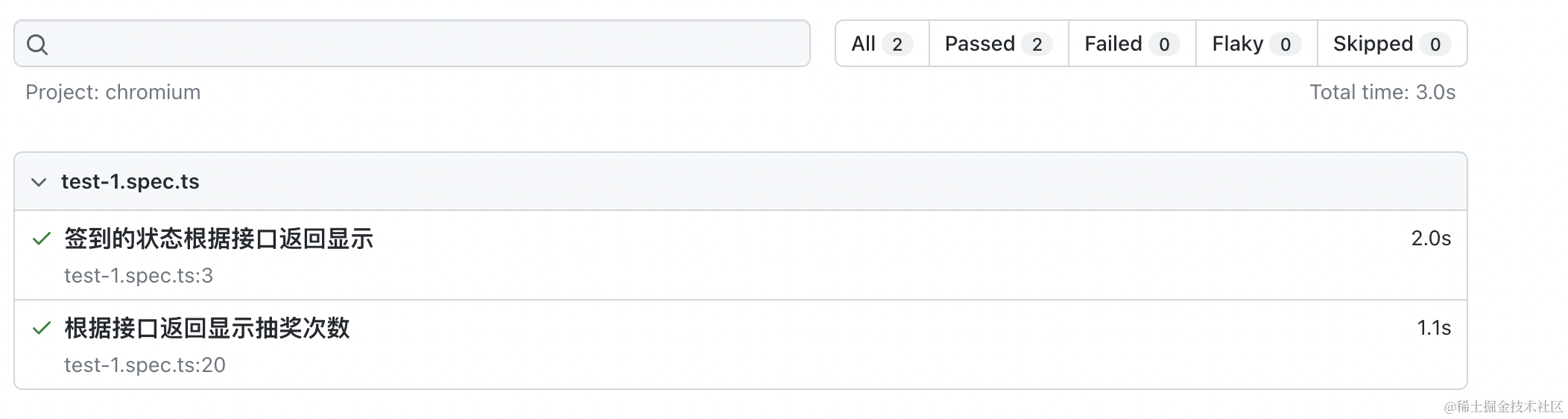Viewport: 1568px width, 419px height.
Task: Click the search magnifier icon
Action: 37,45
